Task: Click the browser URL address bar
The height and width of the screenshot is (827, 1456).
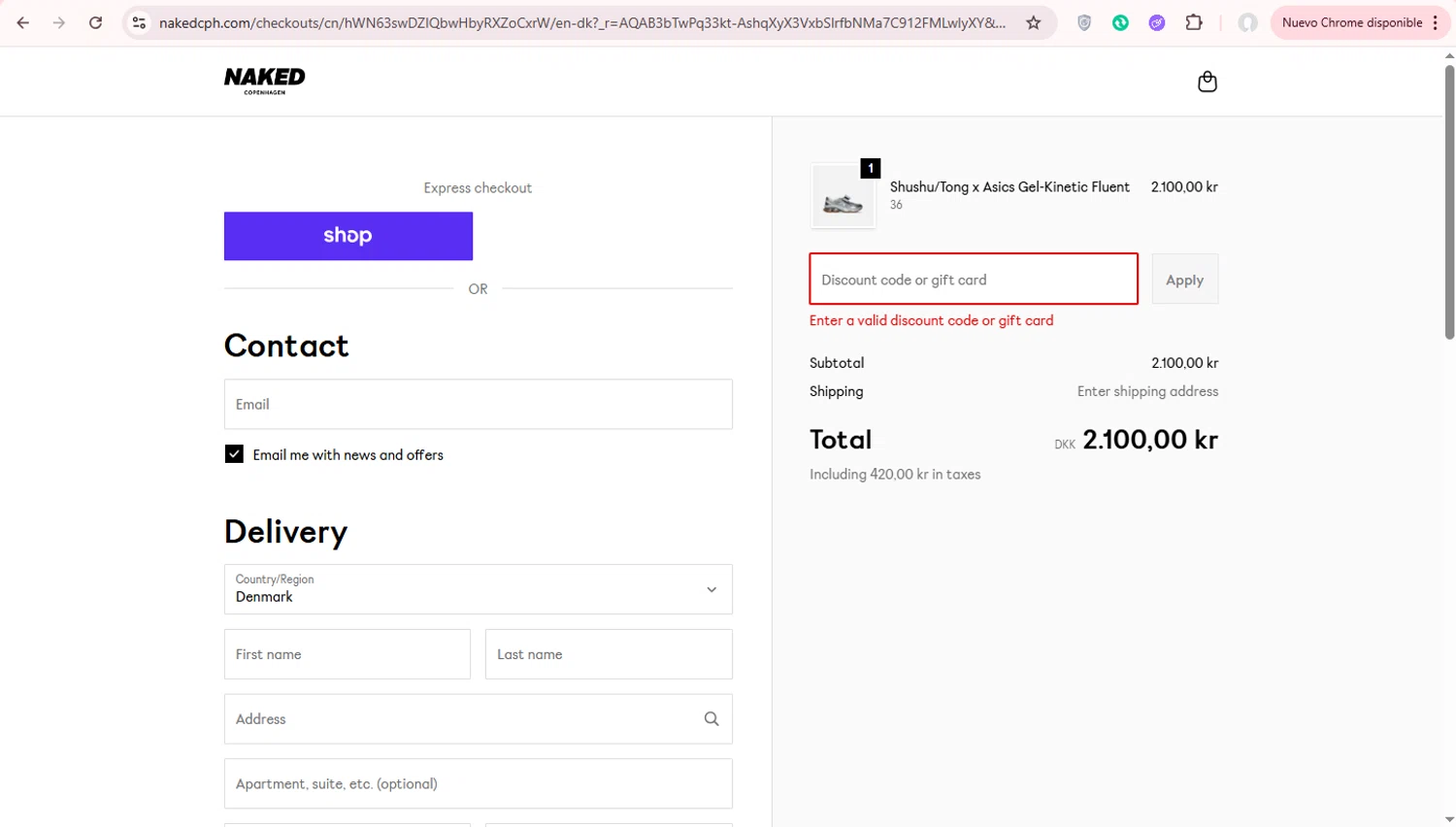Action: point(582,22)
